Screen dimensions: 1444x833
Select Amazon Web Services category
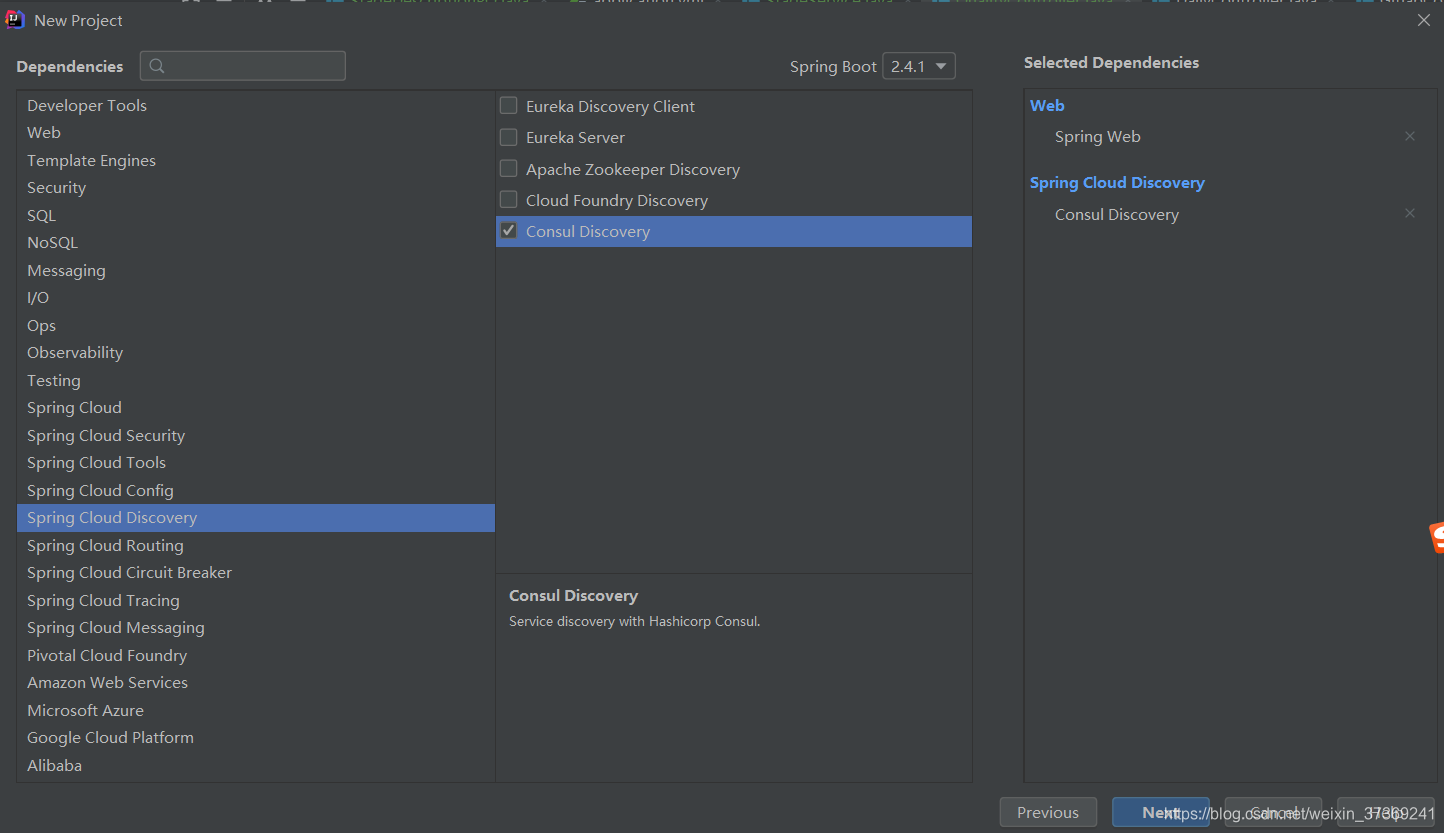(x=256, y=682)
